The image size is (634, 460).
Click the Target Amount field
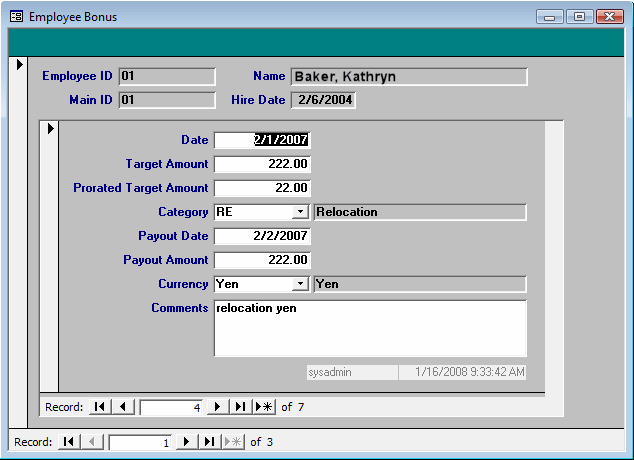pyautogui.click(x=262, y=164)
